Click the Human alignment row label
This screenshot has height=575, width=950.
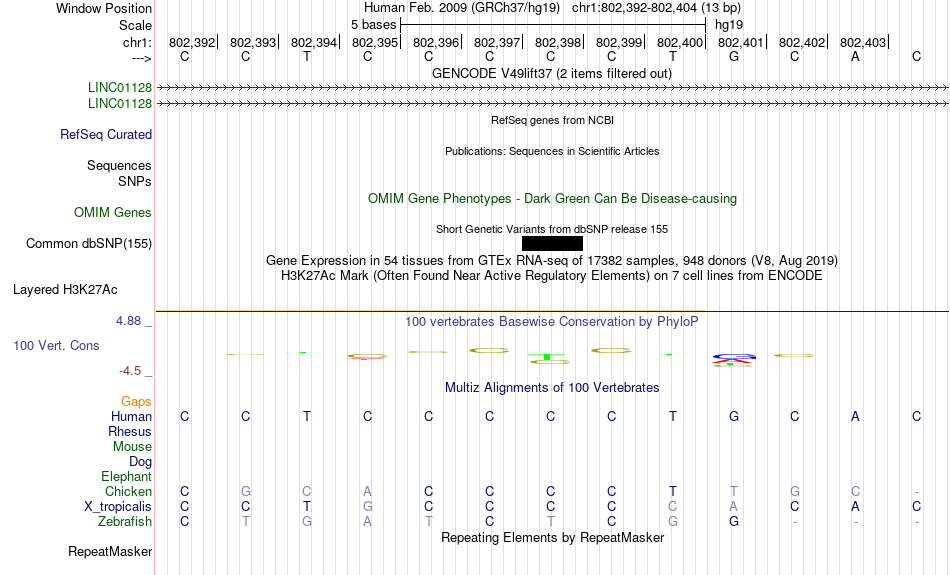click(x=131, y=416)
